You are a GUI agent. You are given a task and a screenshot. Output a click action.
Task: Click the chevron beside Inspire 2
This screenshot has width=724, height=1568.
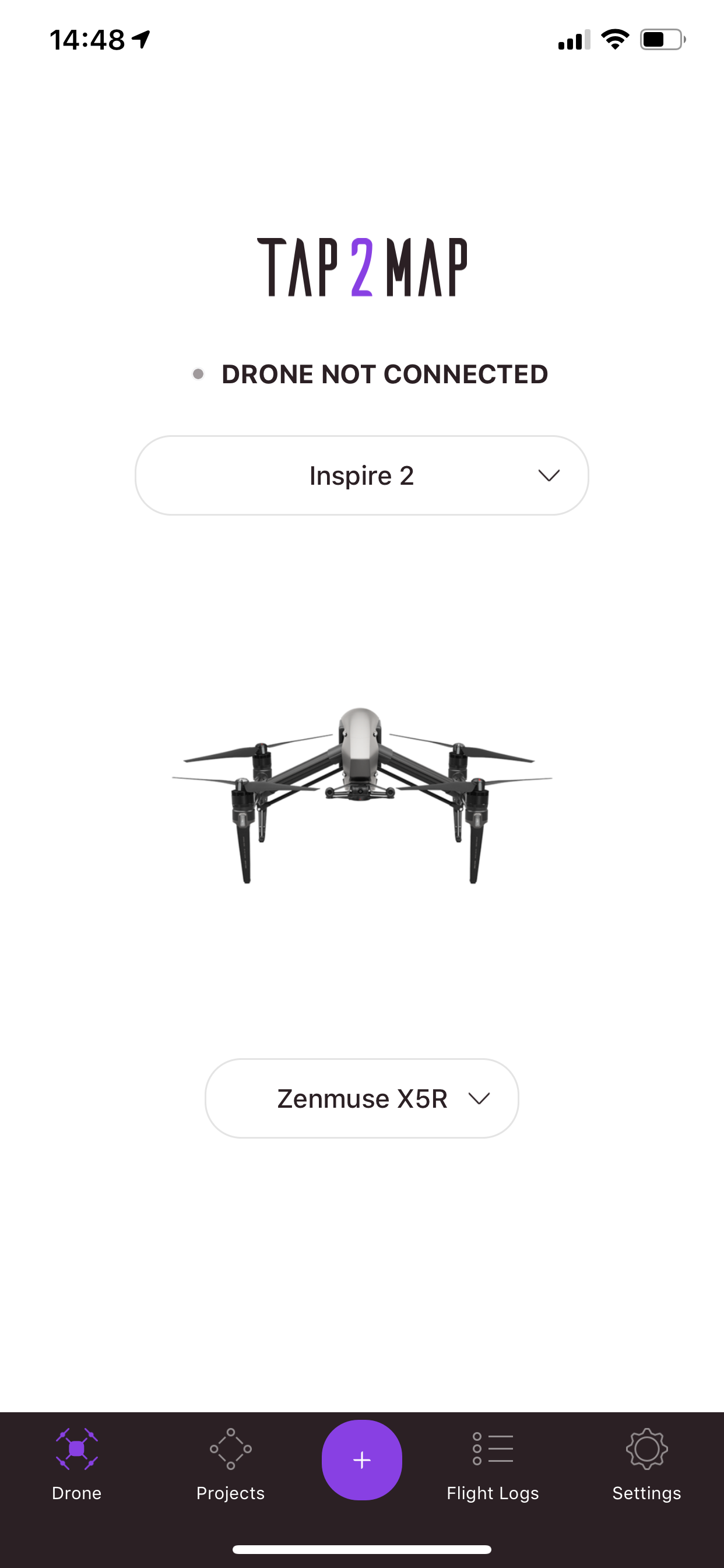pyautogui.click(x=549, y=475)
